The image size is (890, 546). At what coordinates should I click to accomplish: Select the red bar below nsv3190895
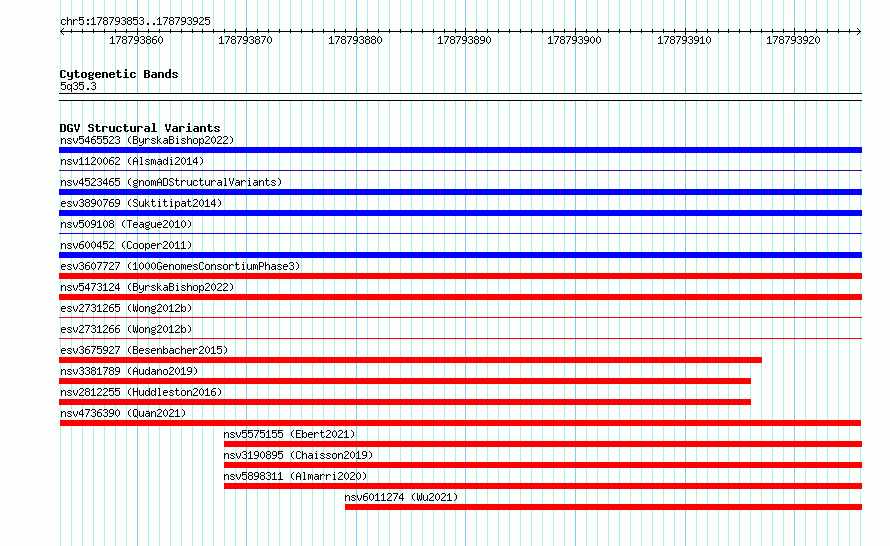coord(543,465)
